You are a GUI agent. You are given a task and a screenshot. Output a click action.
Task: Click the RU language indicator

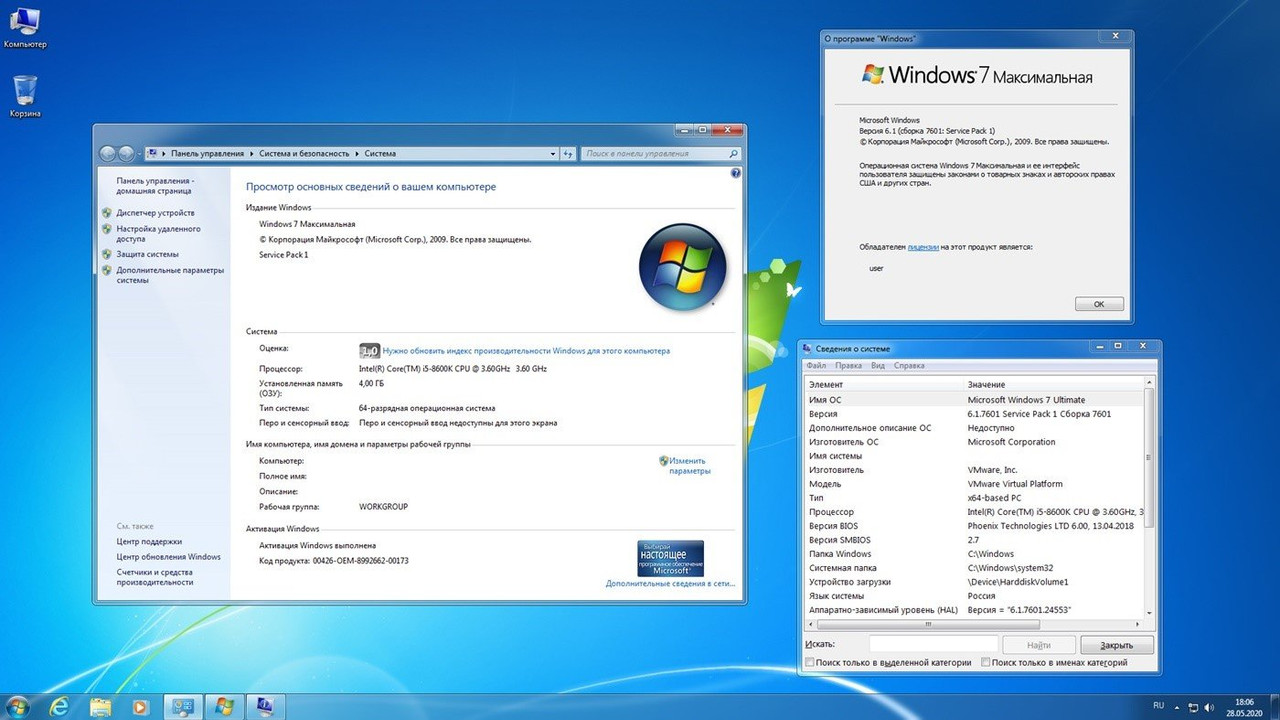tap(1159, 706)
